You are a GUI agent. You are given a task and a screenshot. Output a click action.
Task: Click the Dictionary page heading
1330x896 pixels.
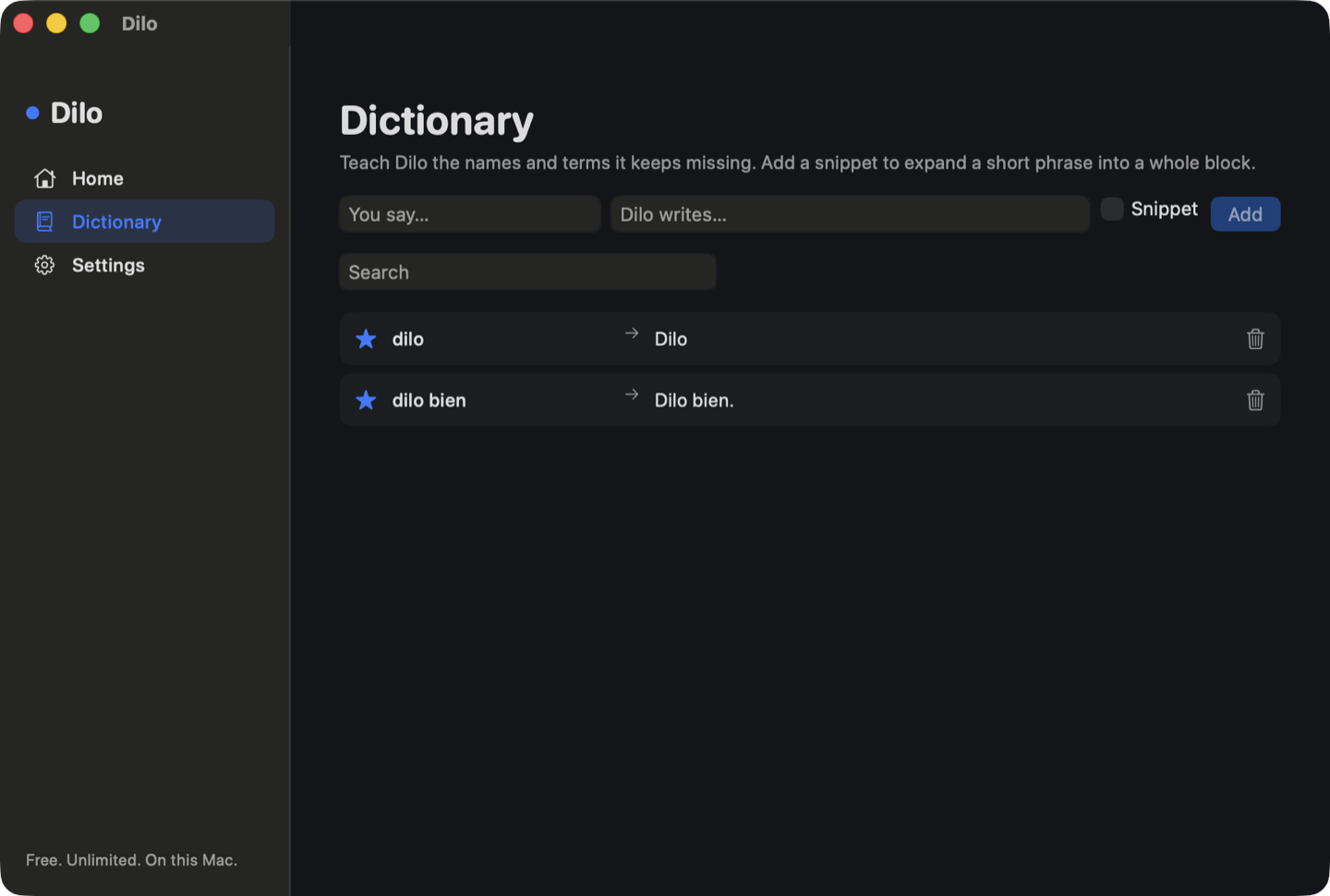(437, 121)
